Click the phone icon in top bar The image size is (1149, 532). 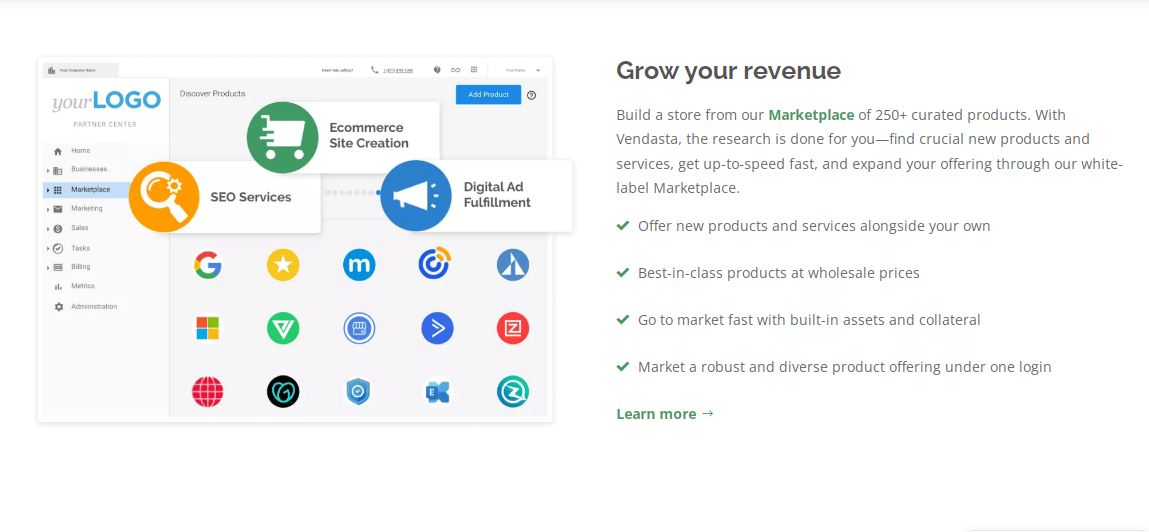374,70
